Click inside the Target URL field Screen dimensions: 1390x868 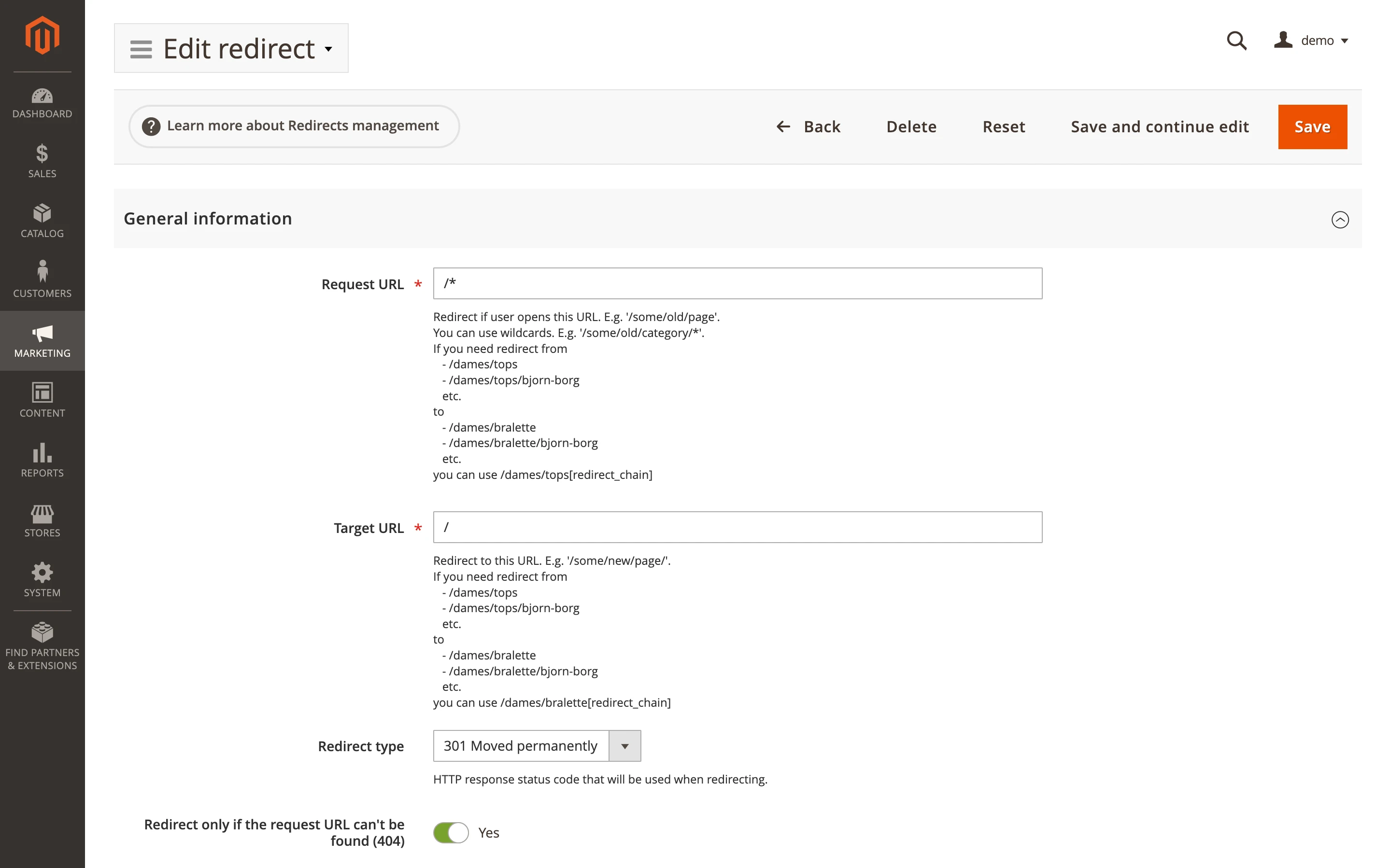click(x=737, y=527)
